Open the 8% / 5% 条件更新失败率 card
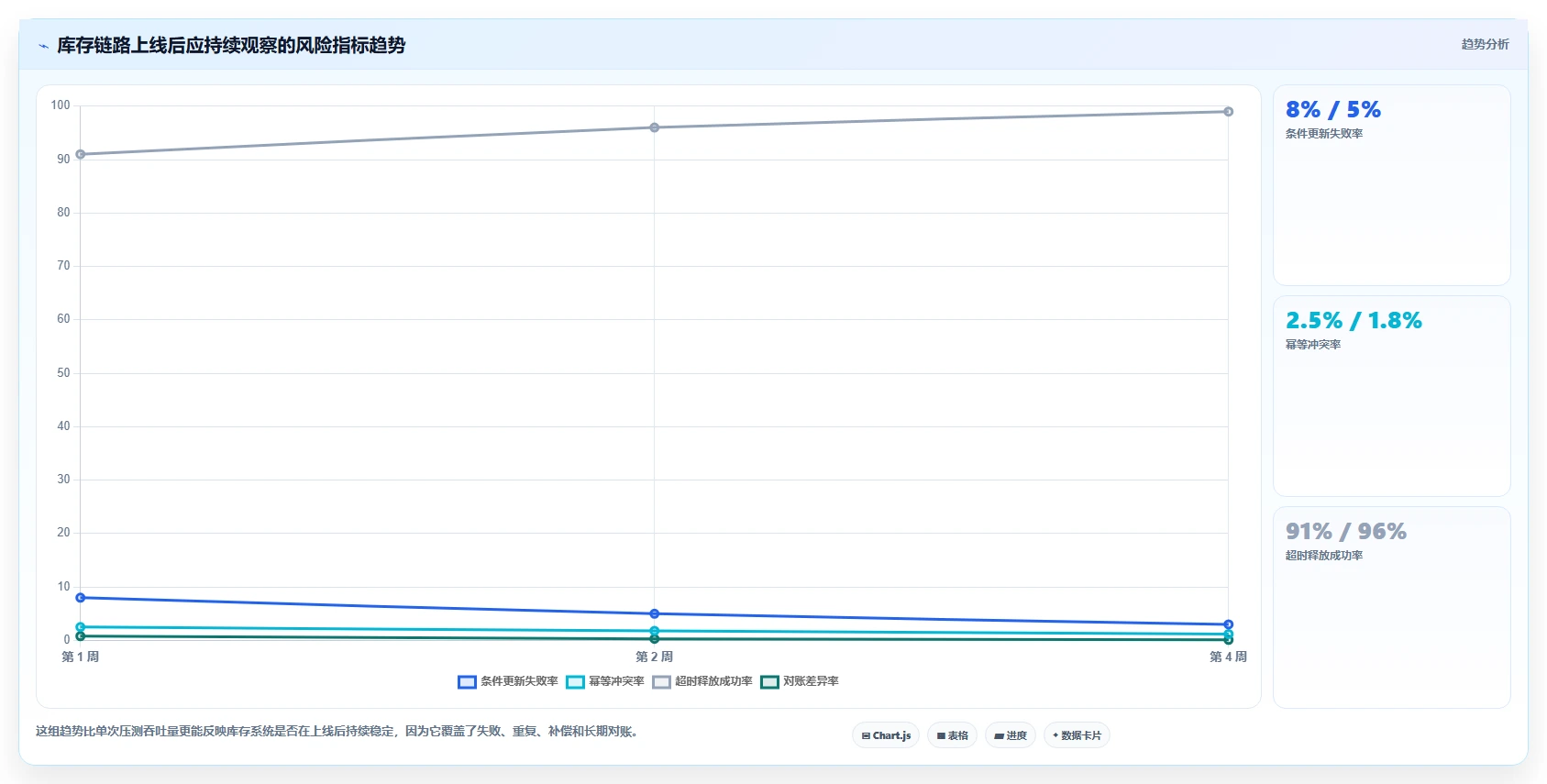Viewport: 1547px width, 784px height. point(1391,185)
